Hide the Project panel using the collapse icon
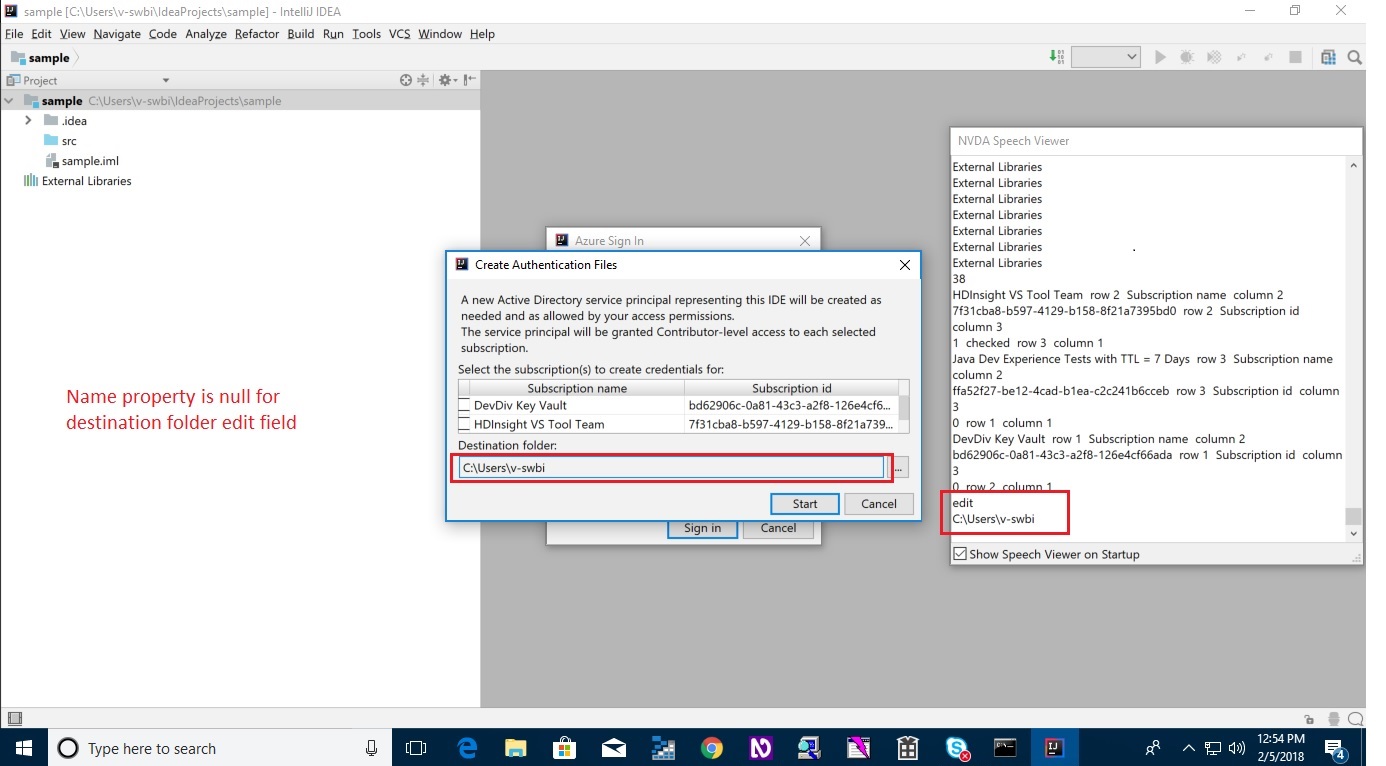The image size is (1386, 766). [471, 80]
